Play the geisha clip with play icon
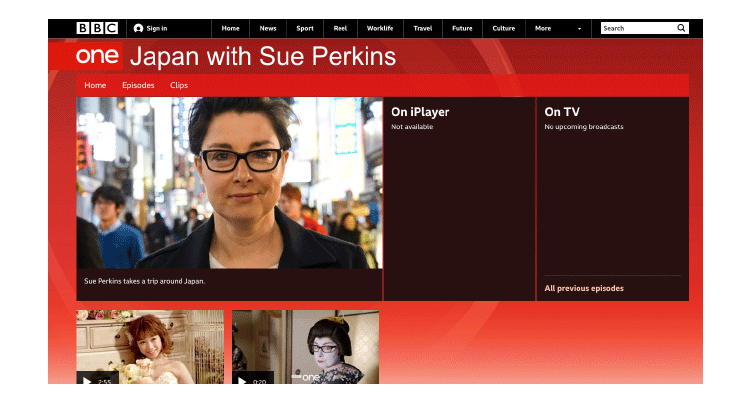This screenshot has width=750, height=401. pos(243,381)
